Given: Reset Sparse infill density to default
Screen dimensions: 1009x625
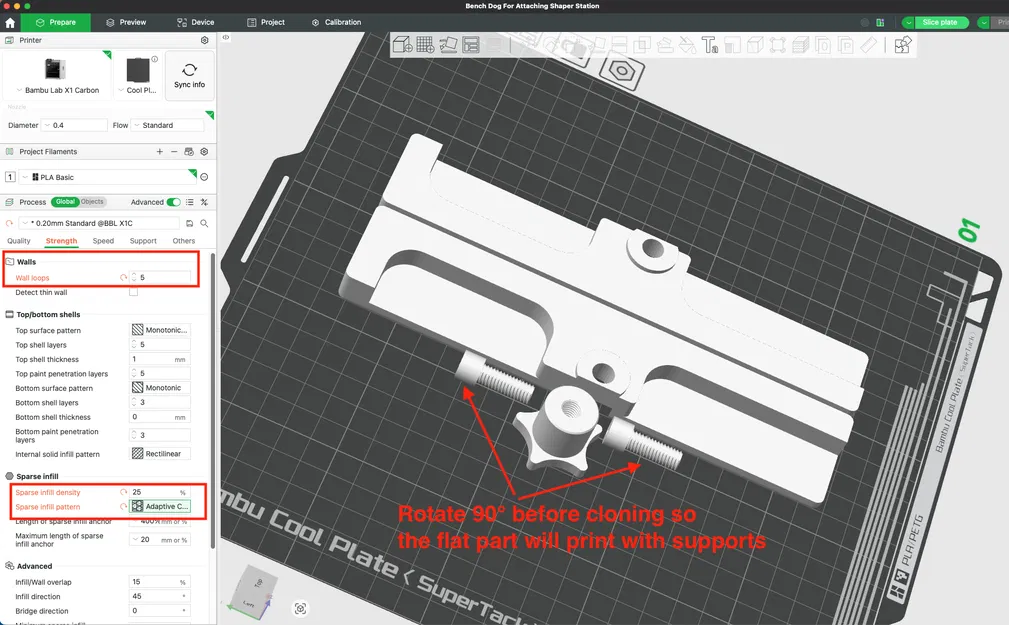Looking at the screenshot, I should coord(123,492).
